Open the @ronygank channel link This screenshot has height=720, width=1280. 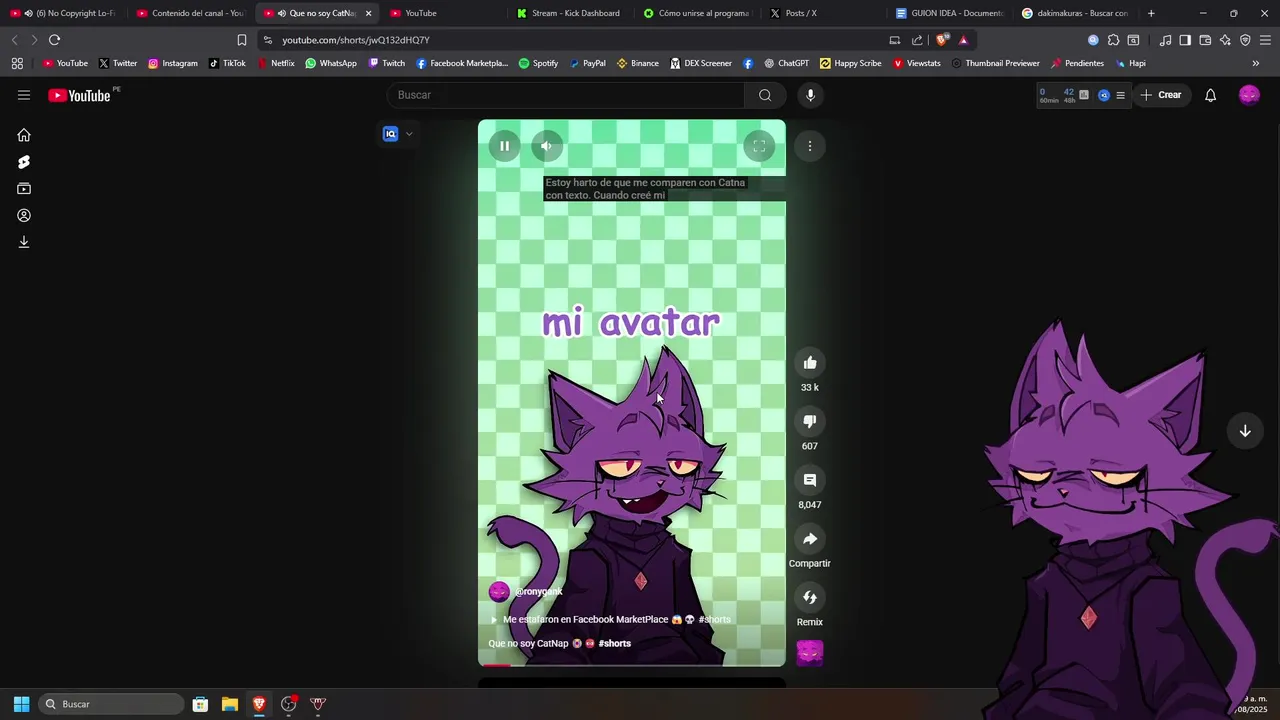coord(538,592)
